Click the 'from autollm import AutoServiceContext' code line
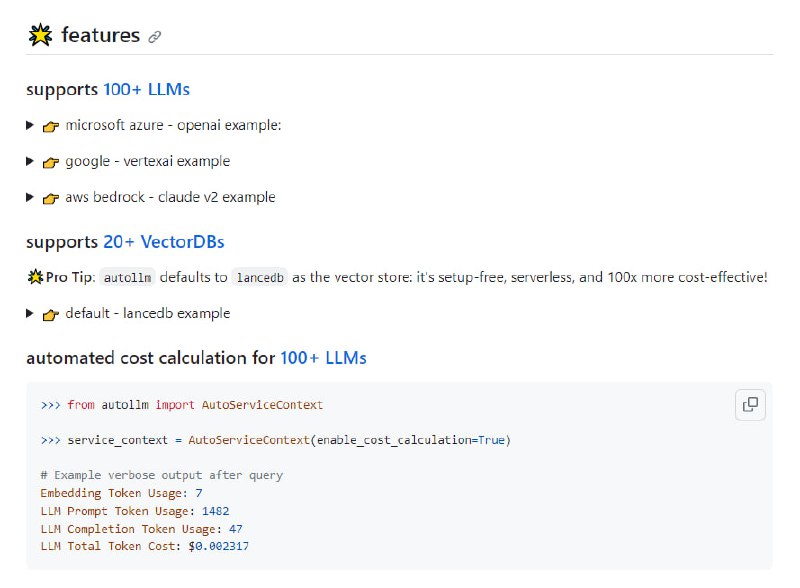 (x=195, y=405)
